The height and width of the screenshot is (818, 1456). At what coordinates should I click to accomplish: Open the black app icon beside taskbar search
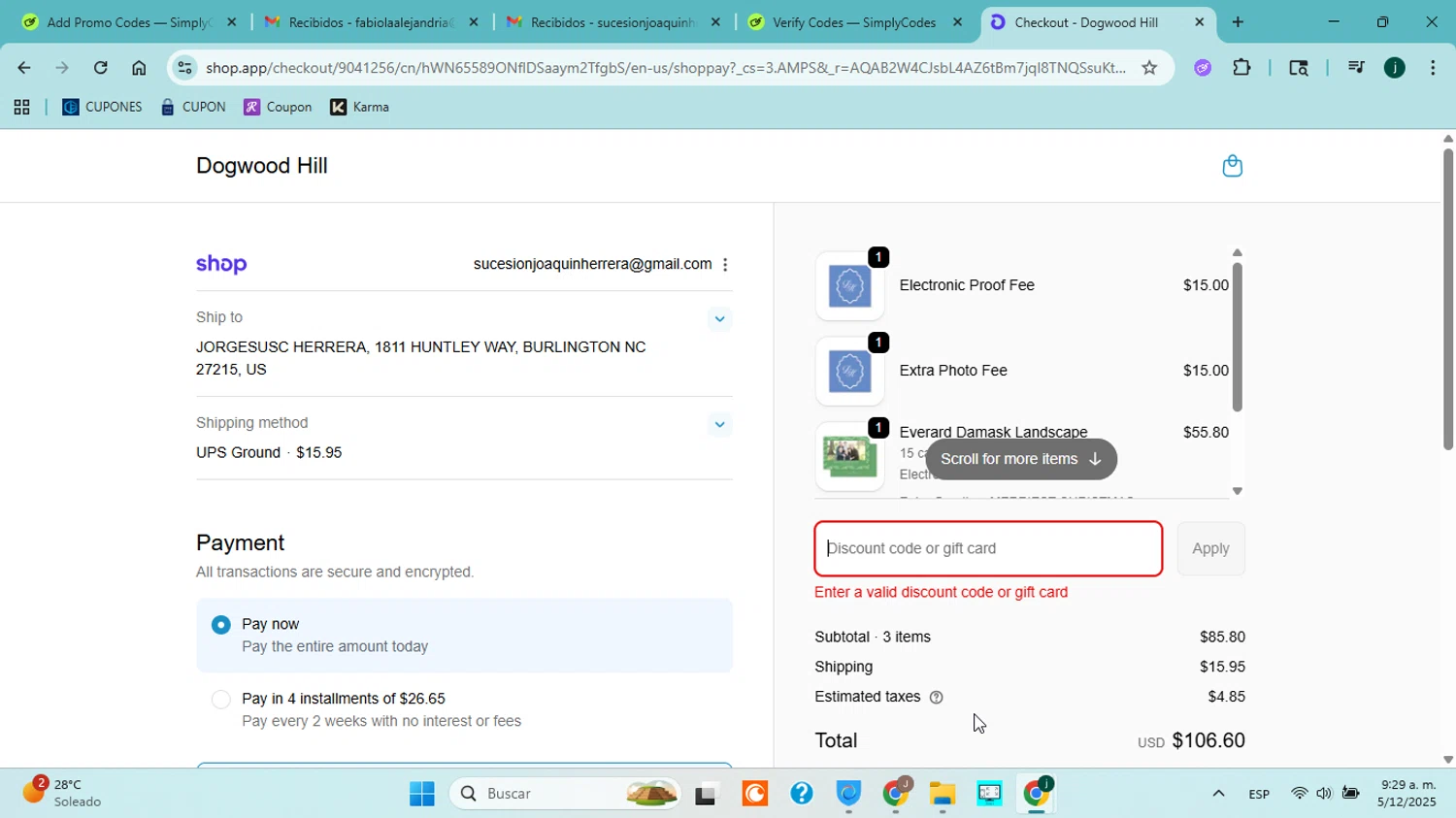(x=706, y=795)
